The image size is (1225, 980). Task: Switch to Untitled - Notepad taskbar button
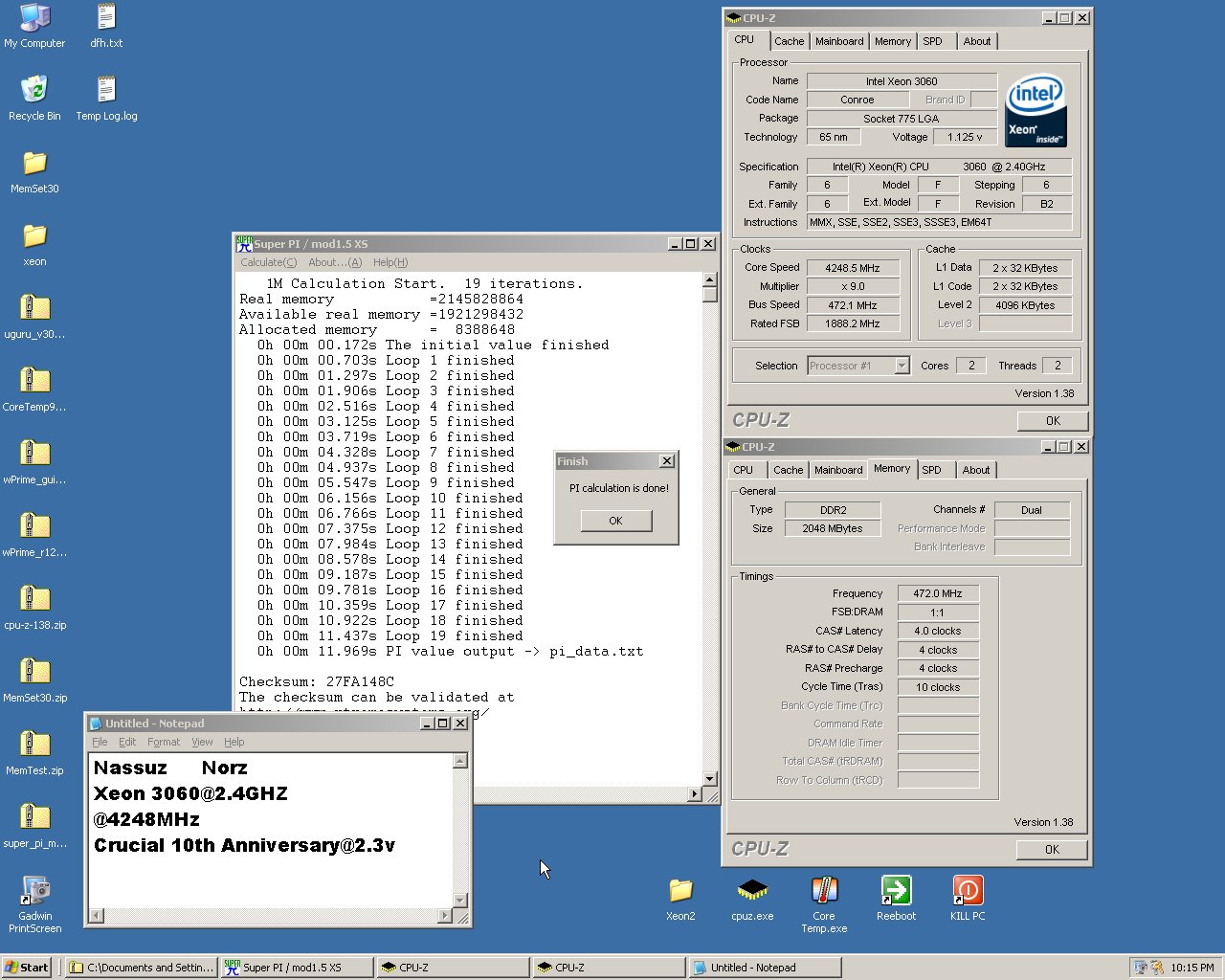[x=764, y=968]
